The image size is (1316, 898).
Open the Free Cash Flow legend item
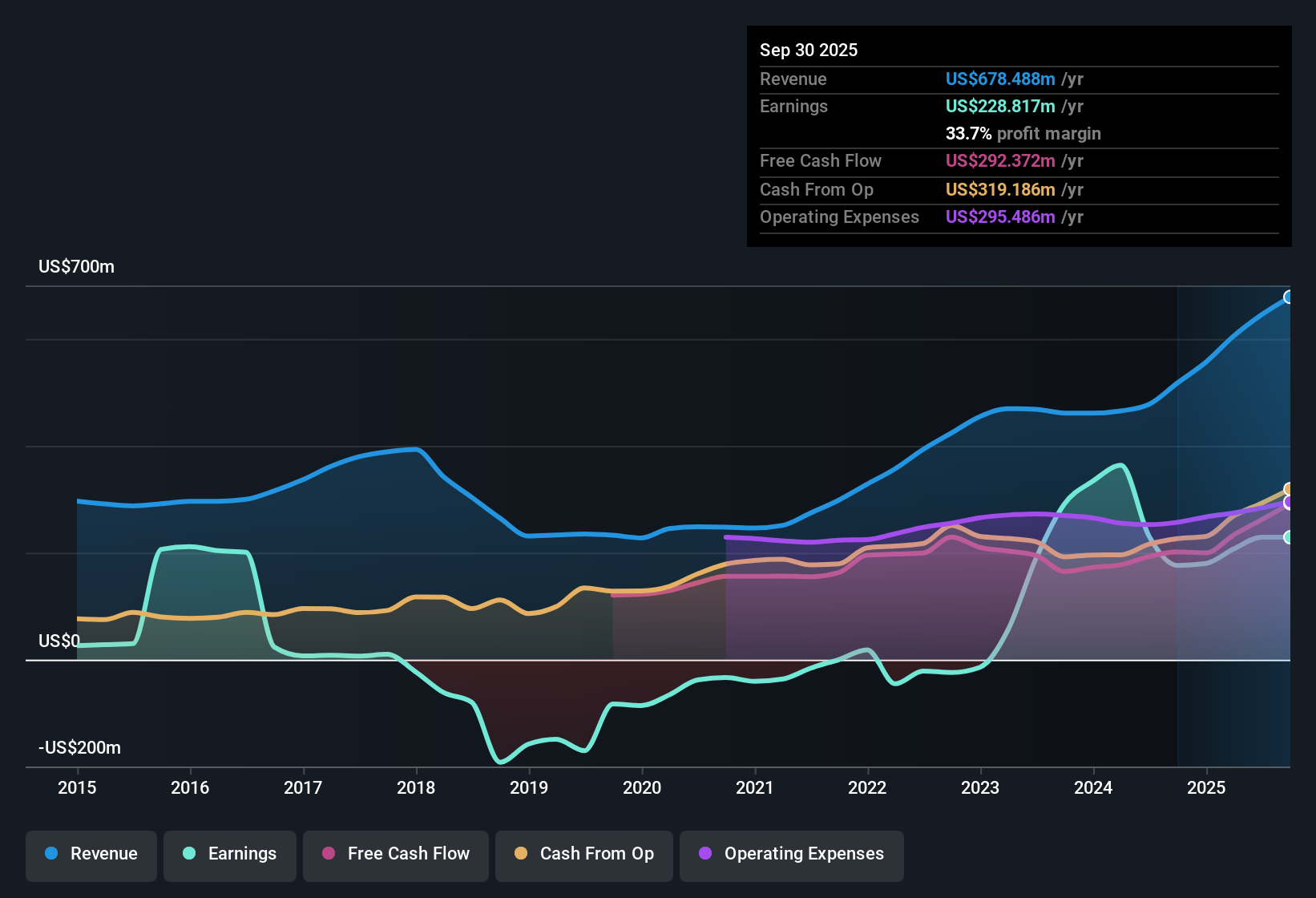(x=395, y=855)
